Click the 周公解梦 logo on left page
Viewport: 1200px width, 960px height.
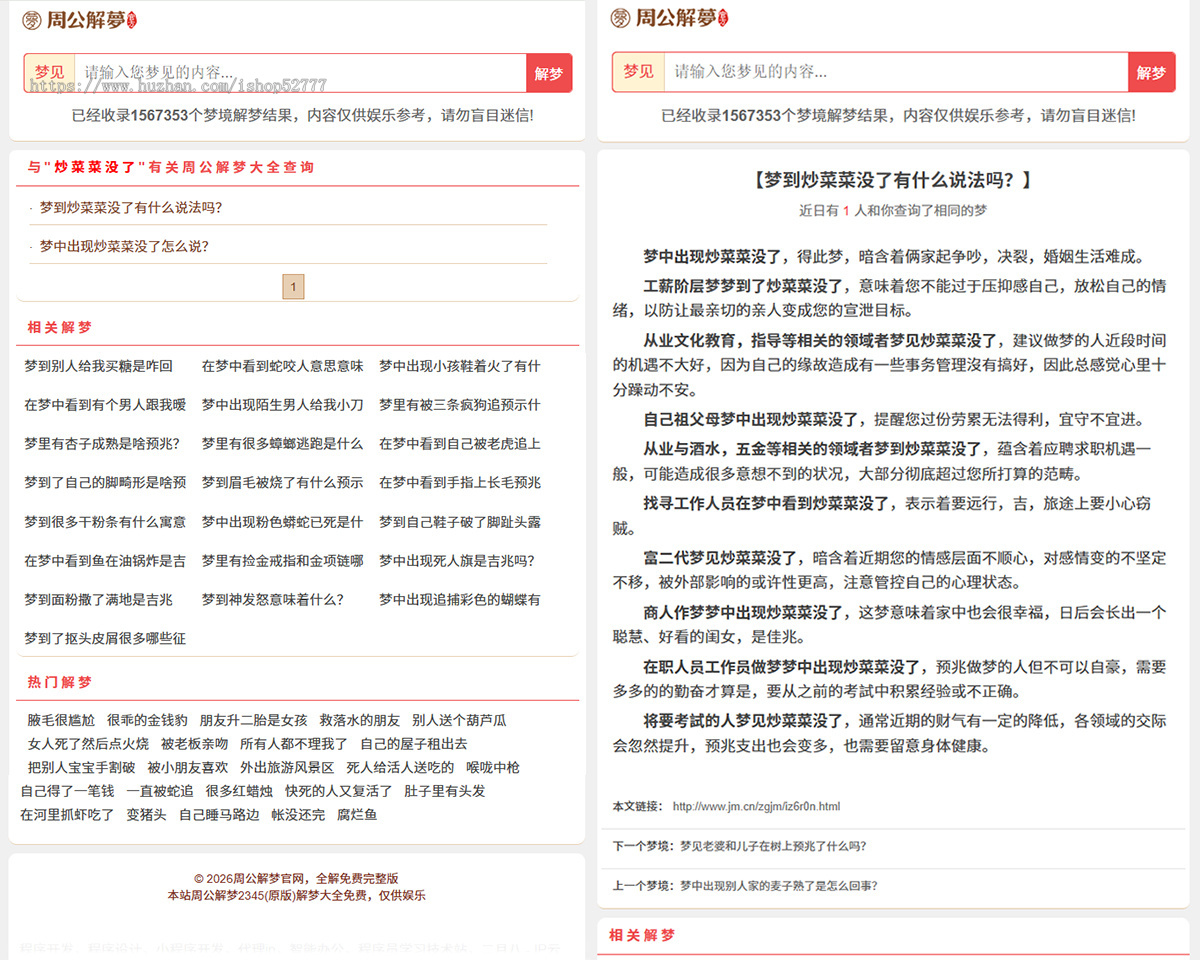tap(80, 19)
